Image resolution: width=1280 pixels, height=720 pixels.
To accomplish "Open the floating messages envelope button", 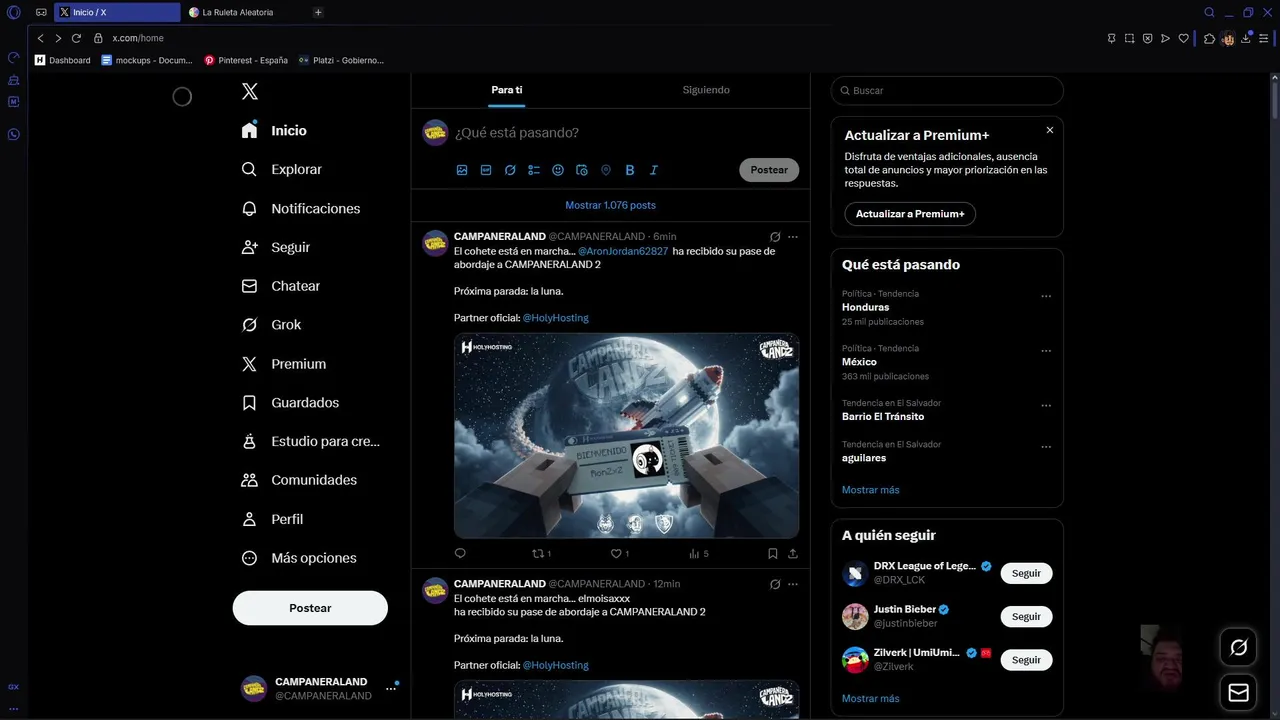I will [1239, 693].
